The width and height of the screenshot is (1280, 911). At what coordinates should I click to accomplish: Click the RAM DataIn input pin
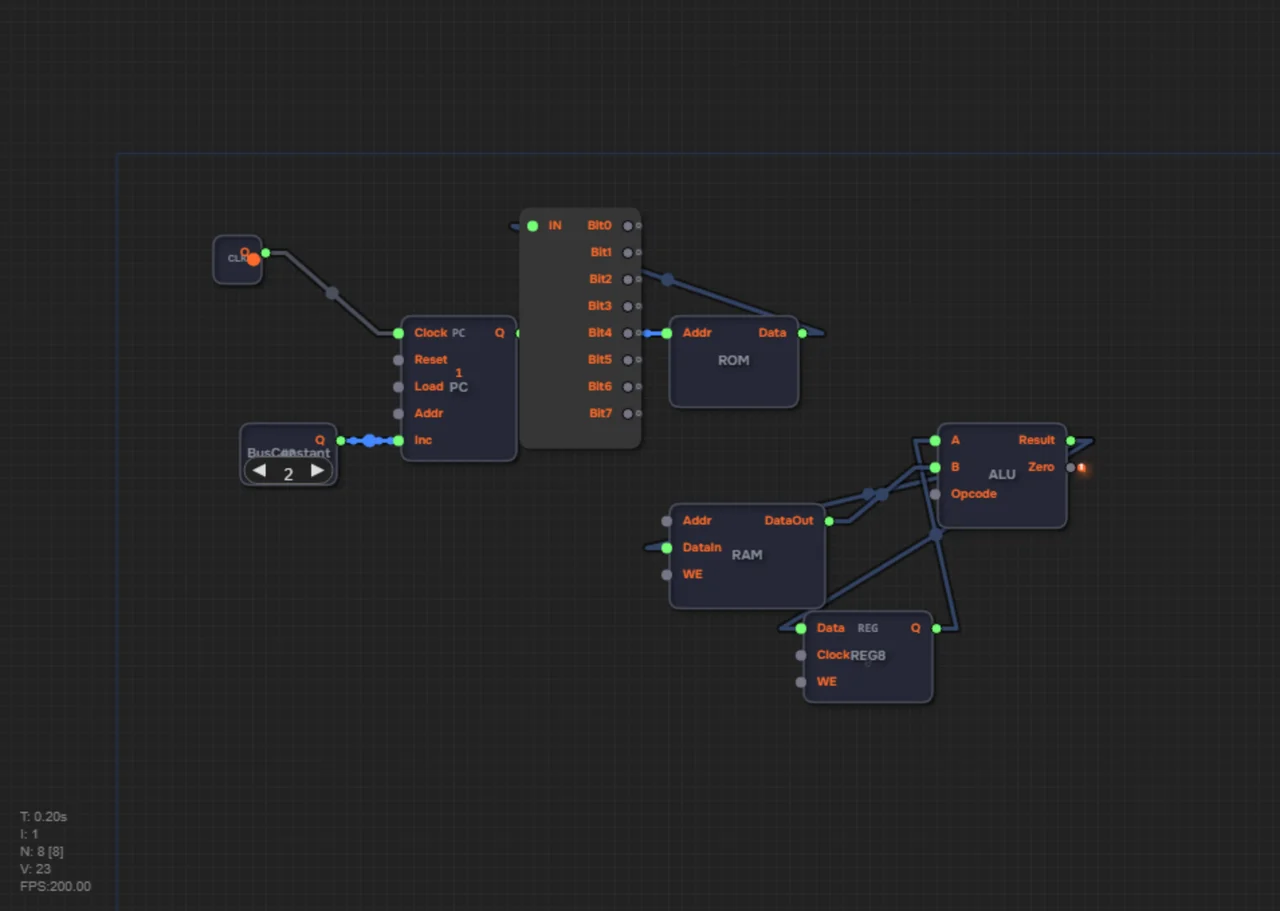[x=667, y=548]
